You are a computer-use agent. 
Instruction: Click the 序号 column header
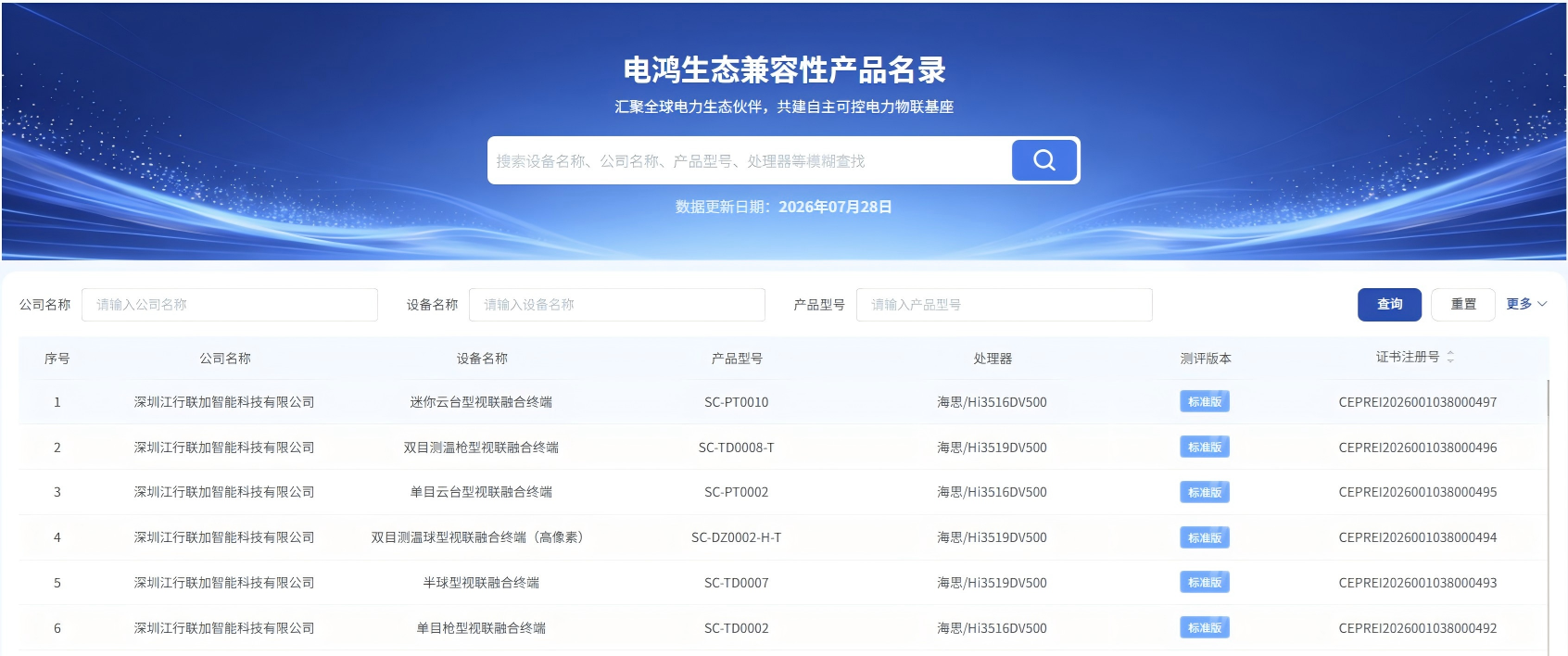click(x=57, y=359)
